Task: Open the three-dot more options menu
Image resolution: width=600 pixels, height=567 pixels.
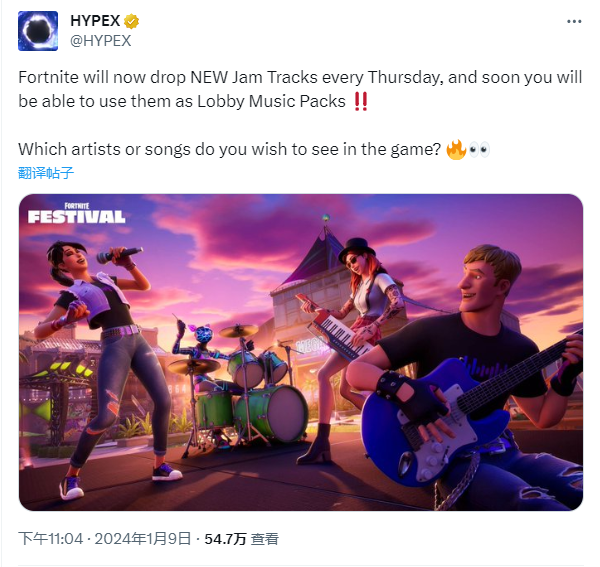Action: [x=574, y=22]
